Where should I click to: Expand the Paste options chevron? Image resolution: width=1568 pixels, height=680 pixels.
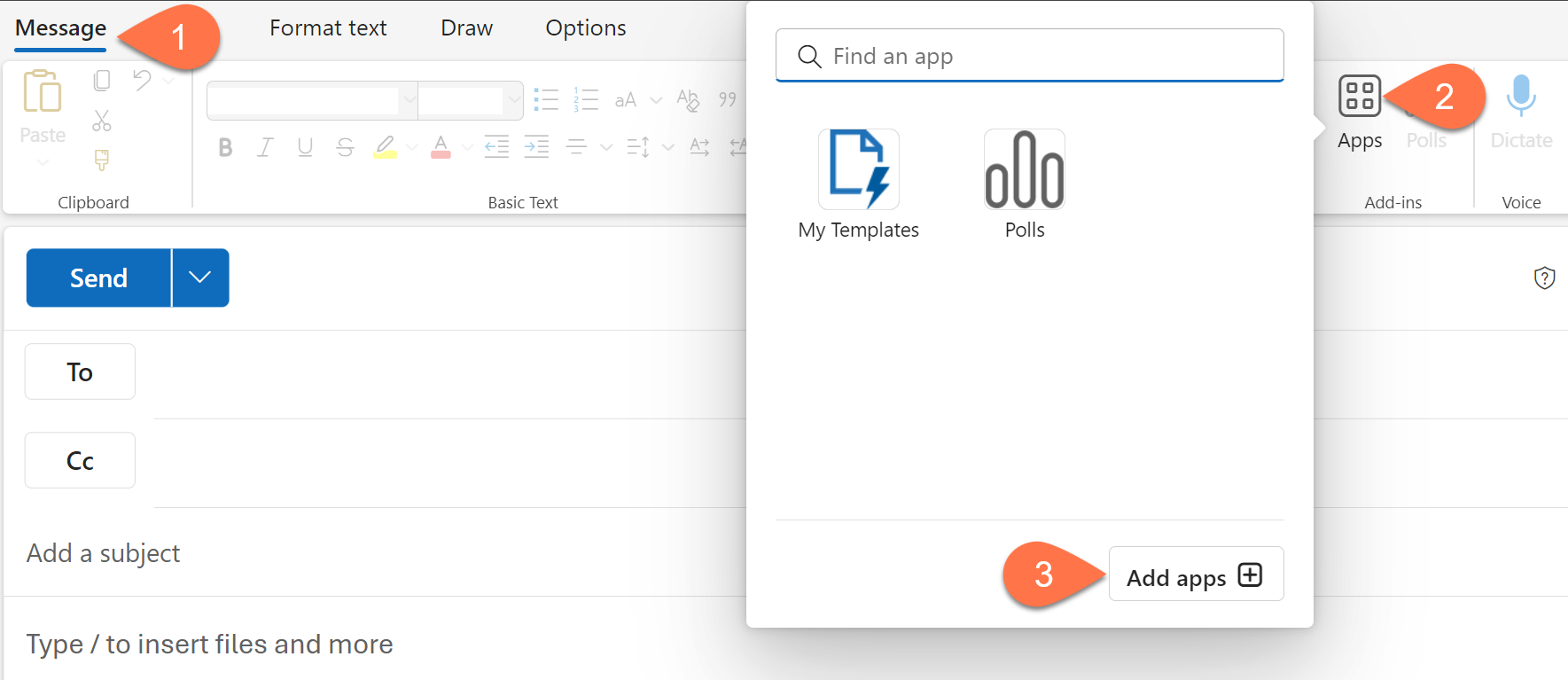tap(43, 162)
